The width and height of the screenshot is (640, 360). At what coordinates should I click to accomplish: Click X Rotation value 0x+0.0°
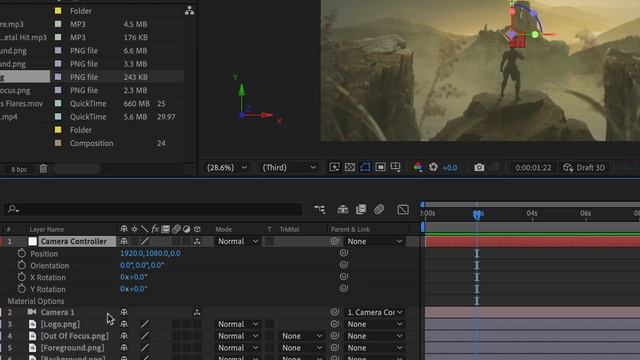pyautogui.click(x=133, y=277)
